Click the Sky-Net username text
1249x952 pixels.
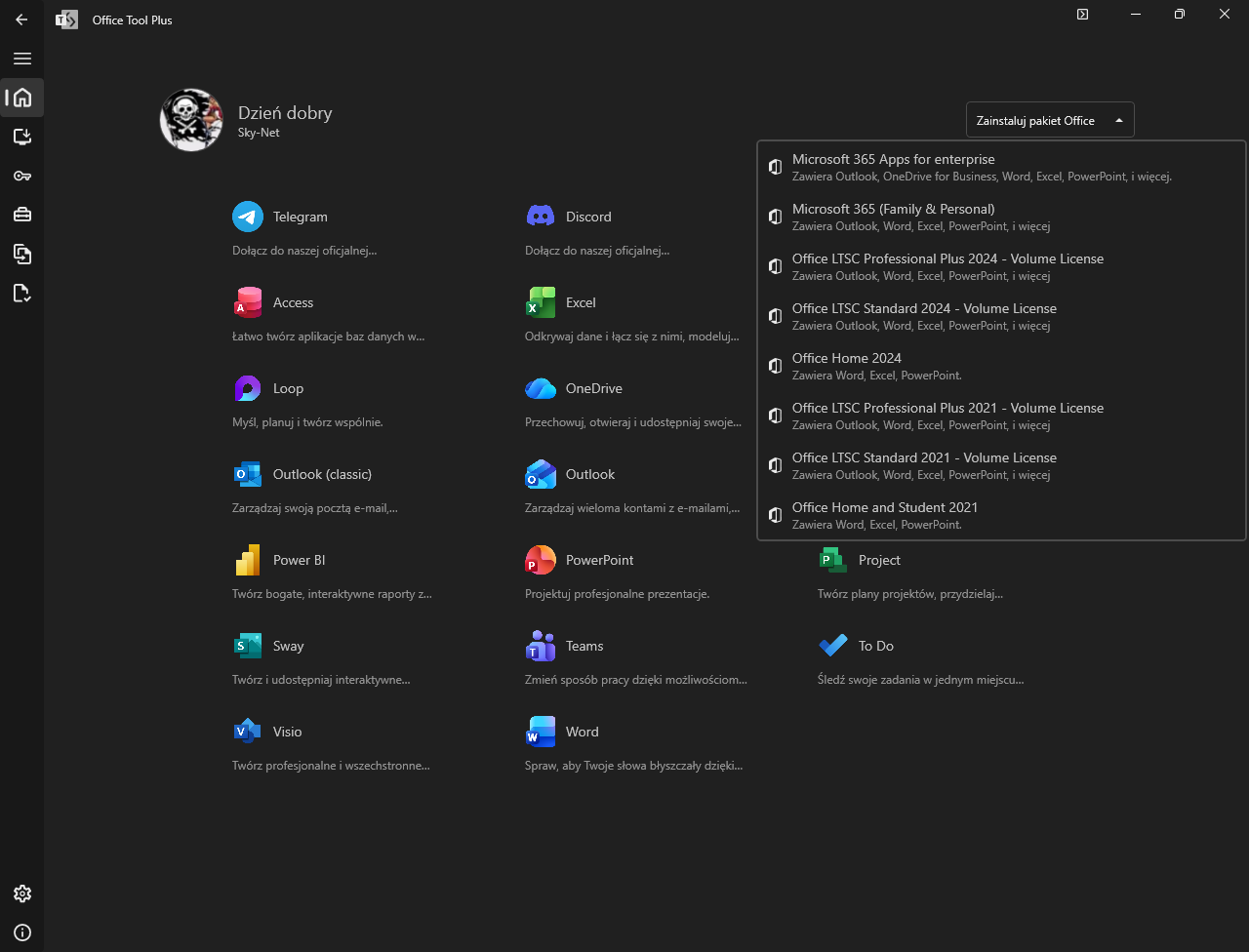pos(259,133)
